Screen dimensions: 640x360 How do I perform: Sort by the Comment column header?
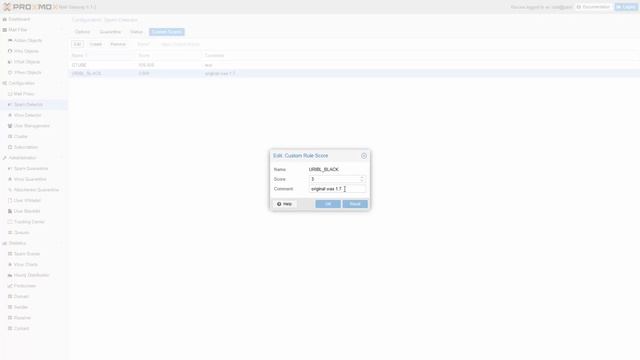coord(420,56)
